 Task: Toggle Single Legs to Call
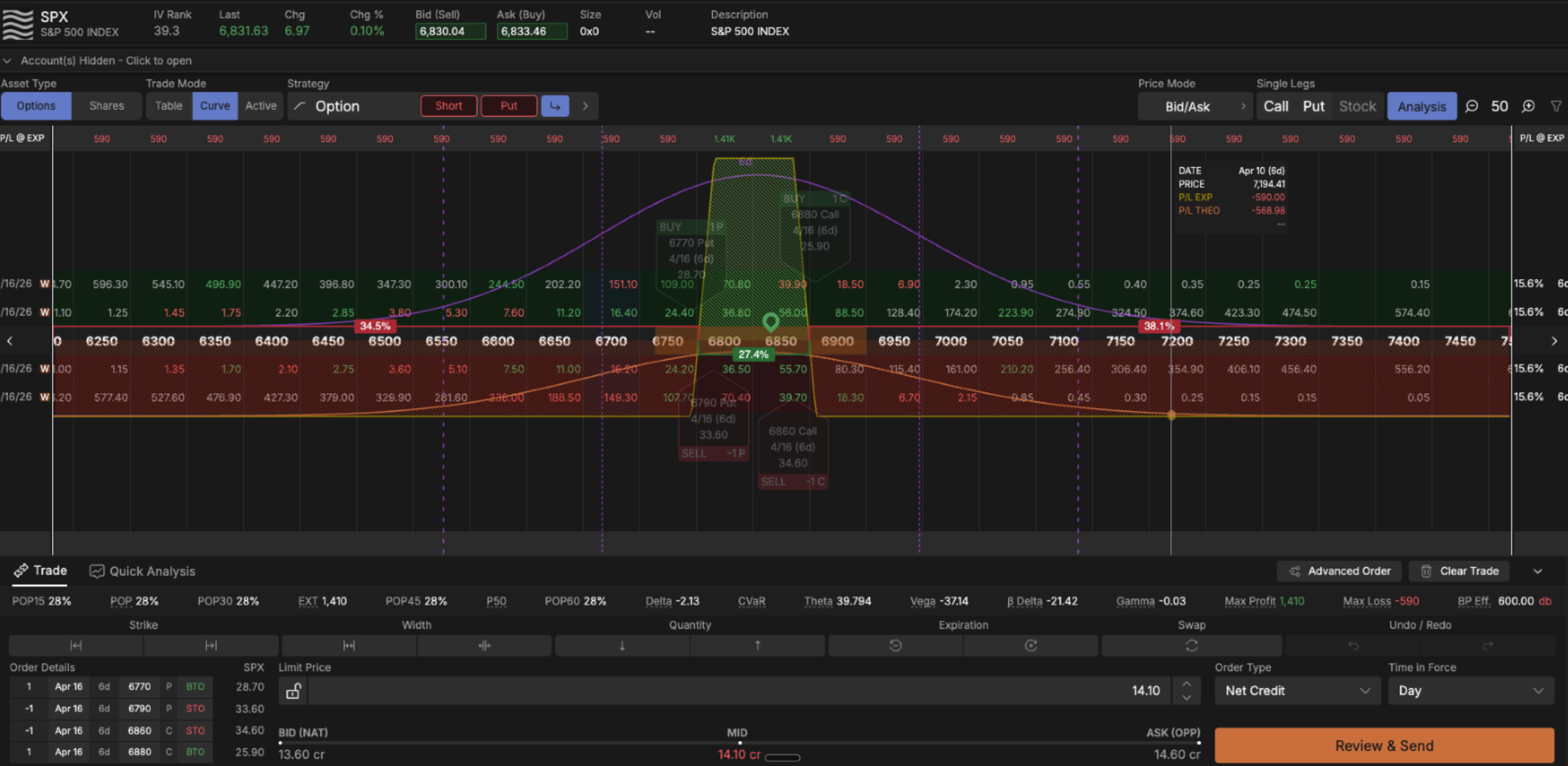click(1275, 106)
